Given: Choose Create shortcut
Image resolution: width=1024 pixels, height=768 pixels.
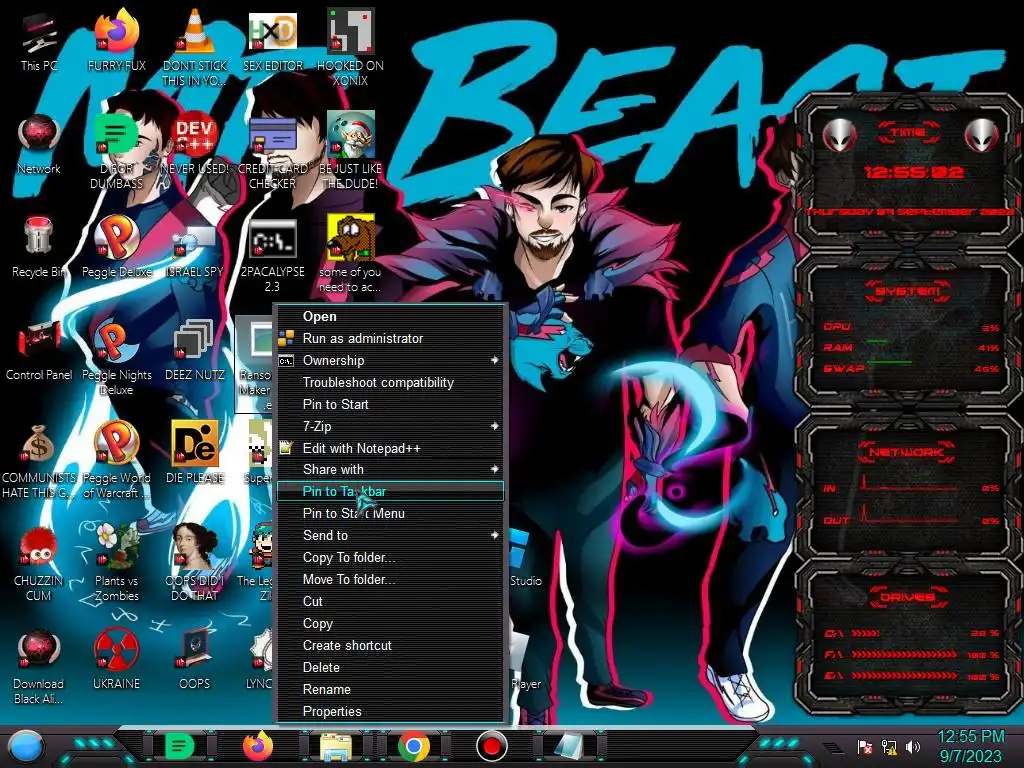Looking at the screenshot, I should tap(391, 645).
